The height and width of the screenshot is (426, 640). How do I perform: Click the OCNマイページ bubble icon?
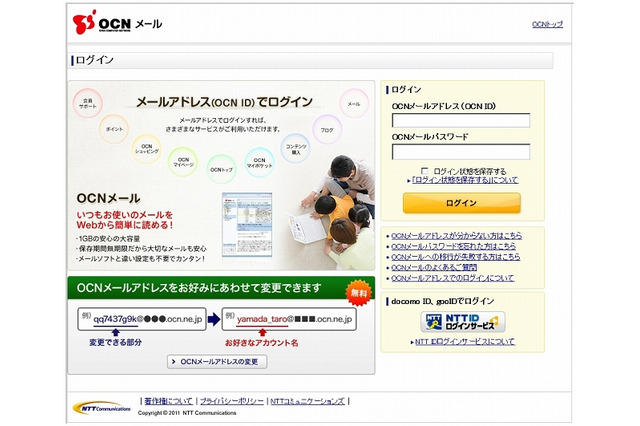click(x=183, y=162)
